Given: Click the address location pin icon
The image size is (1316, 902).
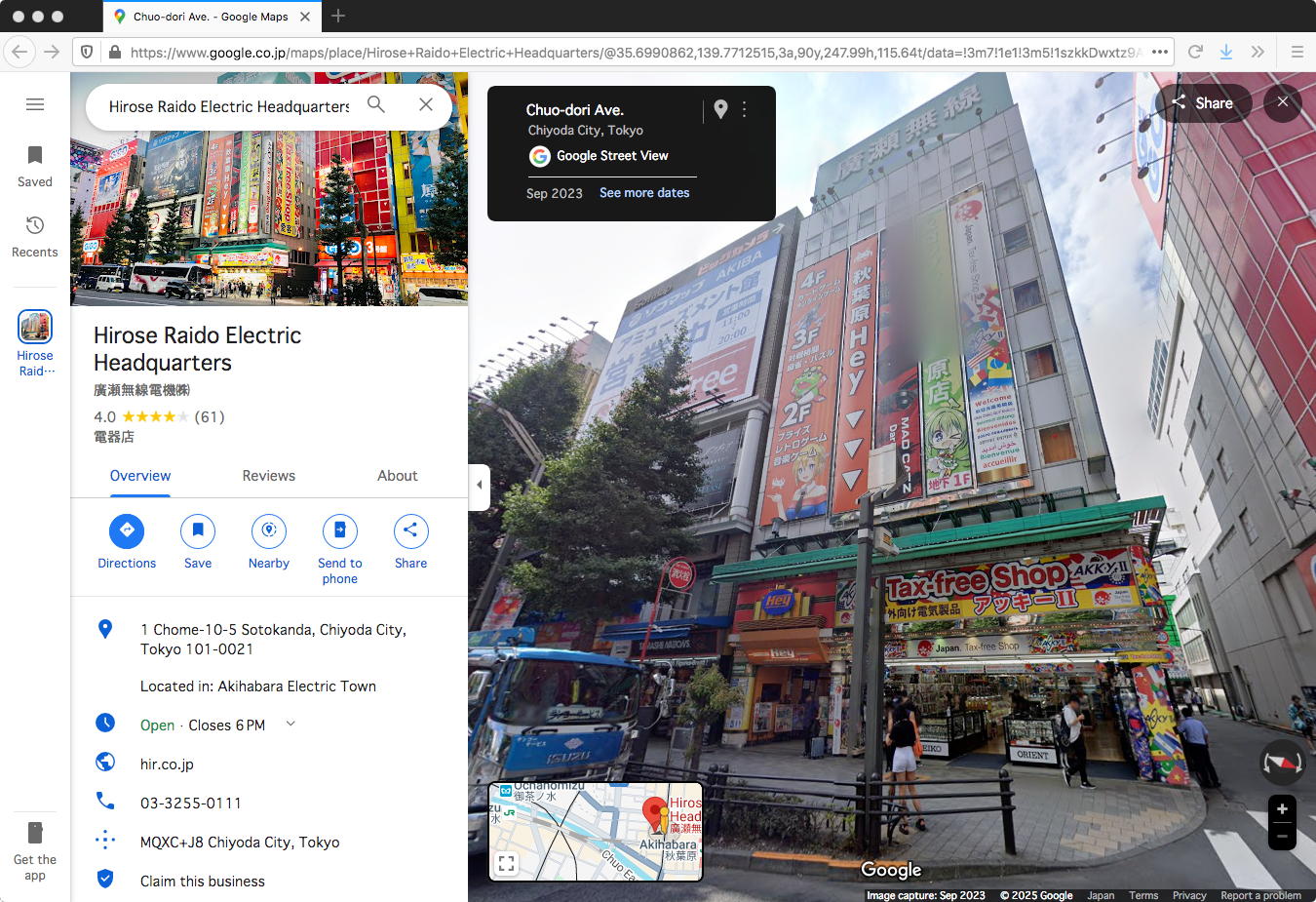Looking at the screenshot, I should pos(105,629).
